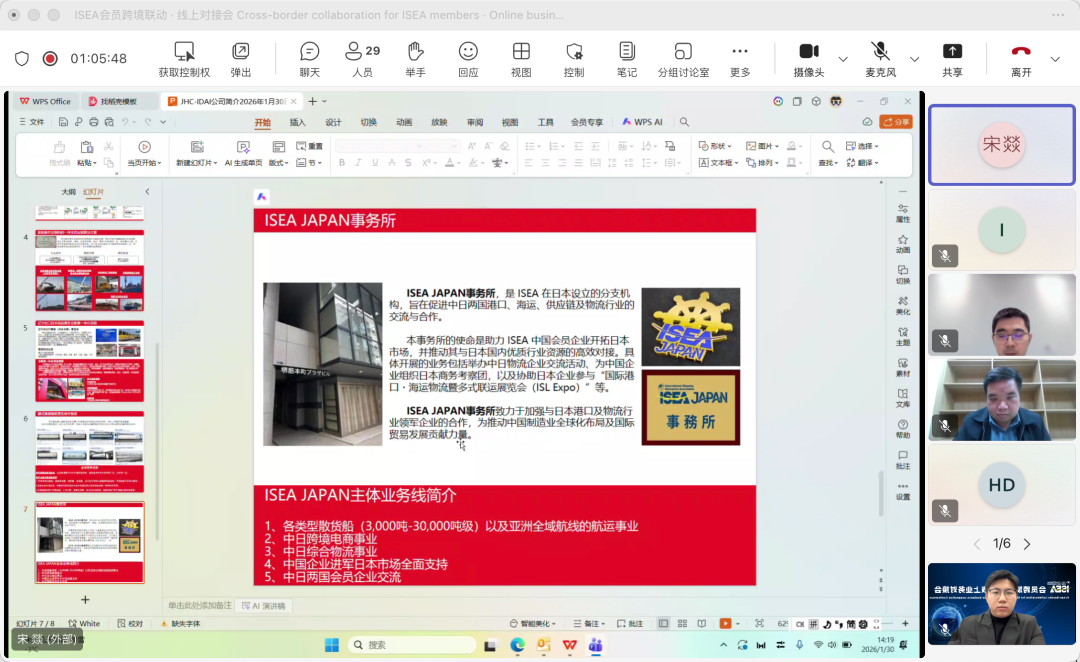Open the 插入 ribbon tab in WPS

click(x=298, y=122)
